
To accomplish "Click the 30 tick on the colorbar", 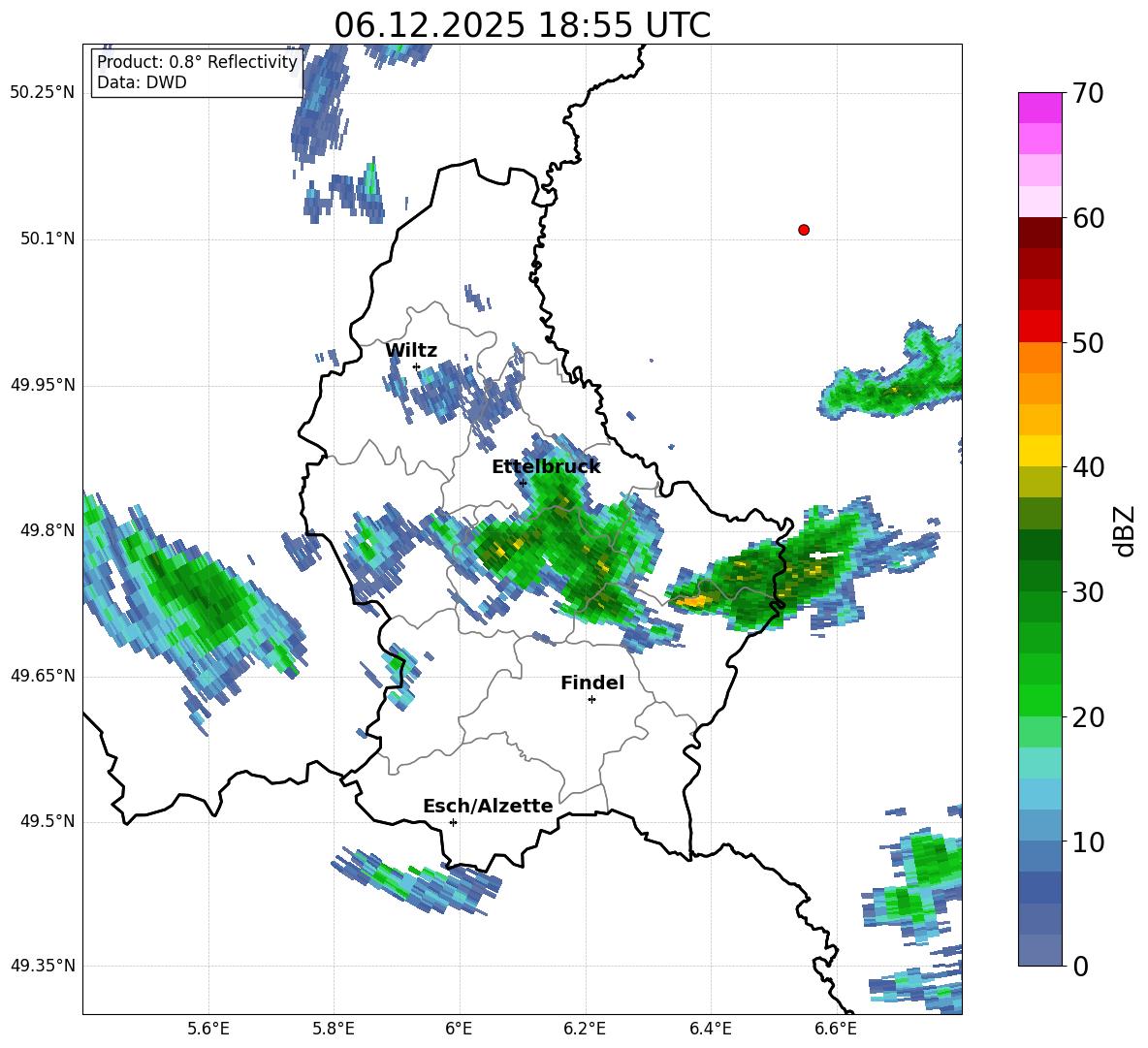I will click(x=1087, y=592).
